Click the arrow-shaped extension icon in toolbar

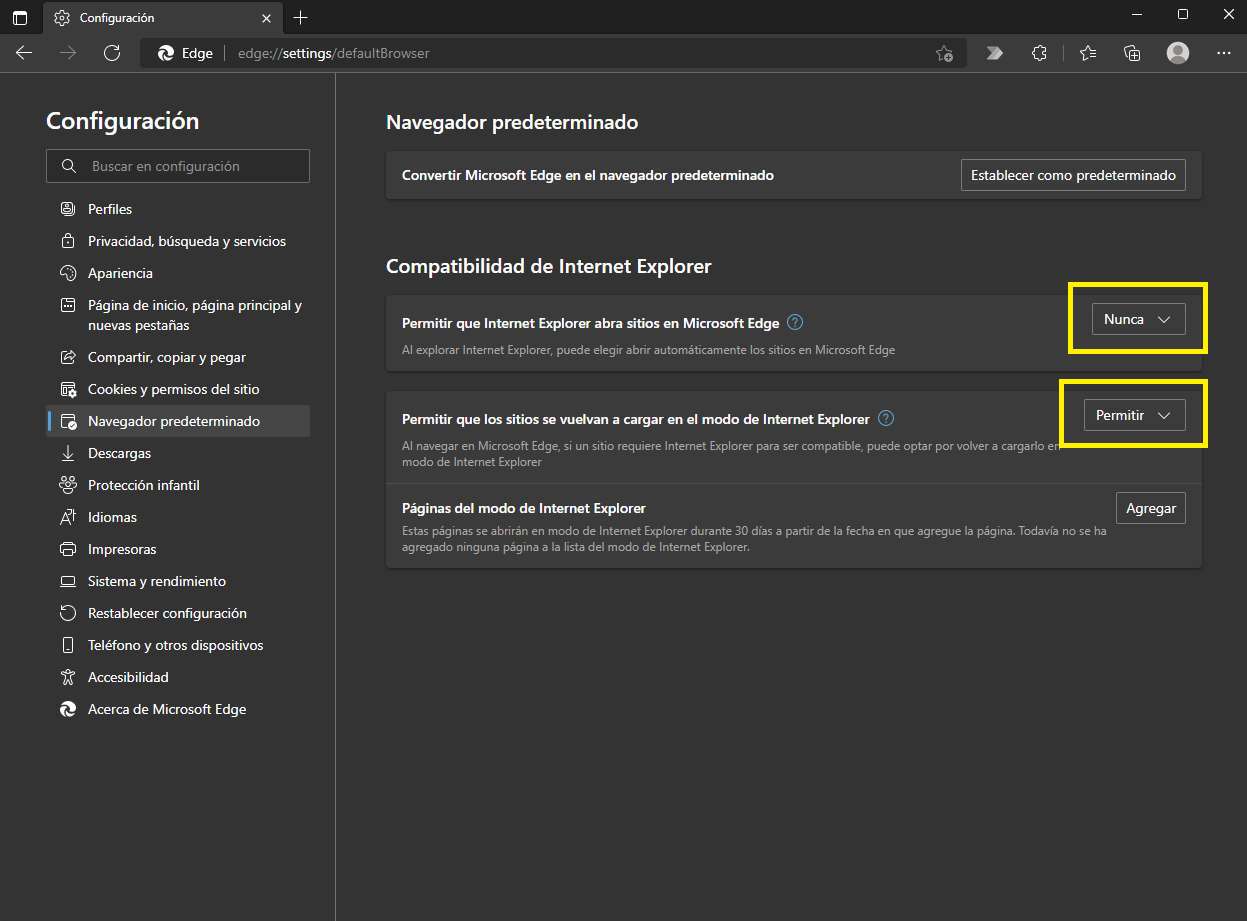994,53
